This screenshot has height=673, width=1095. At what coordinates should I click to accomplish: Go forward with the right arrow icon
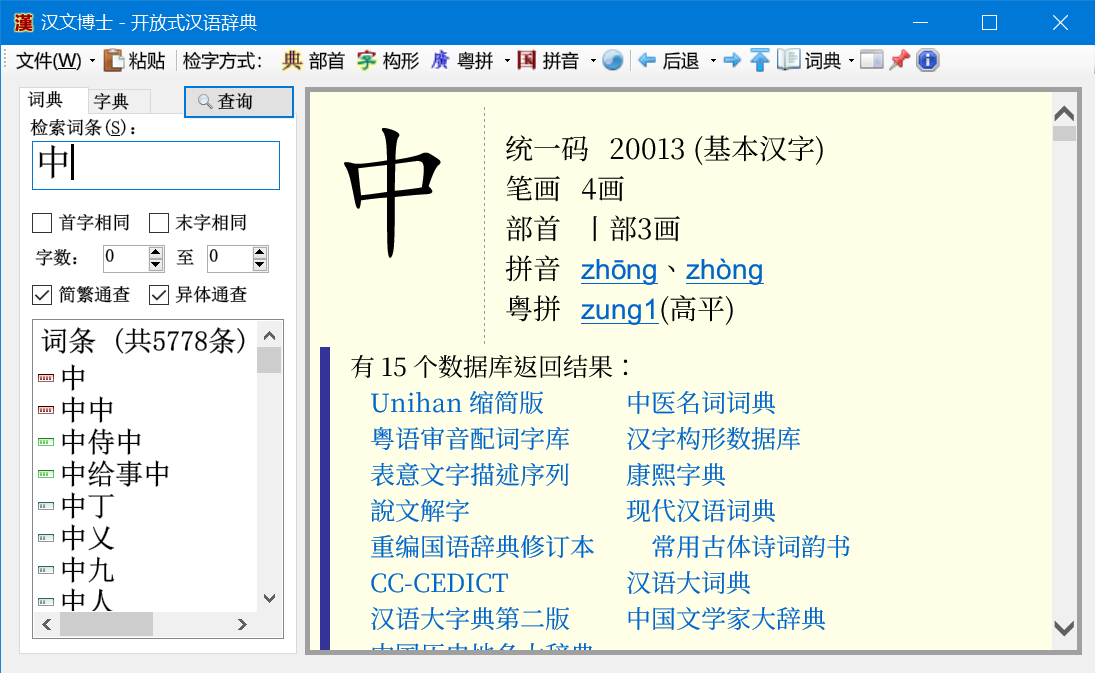tap(732, 61)
